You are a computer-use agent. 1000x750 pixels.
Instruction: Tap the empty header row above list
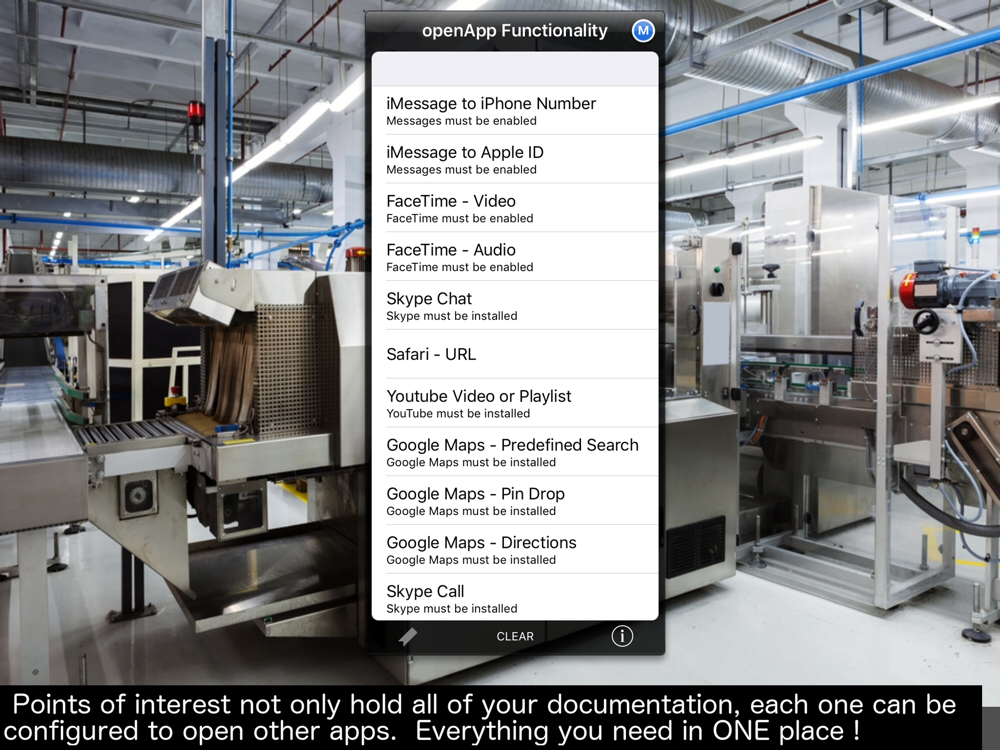(515, 69)
